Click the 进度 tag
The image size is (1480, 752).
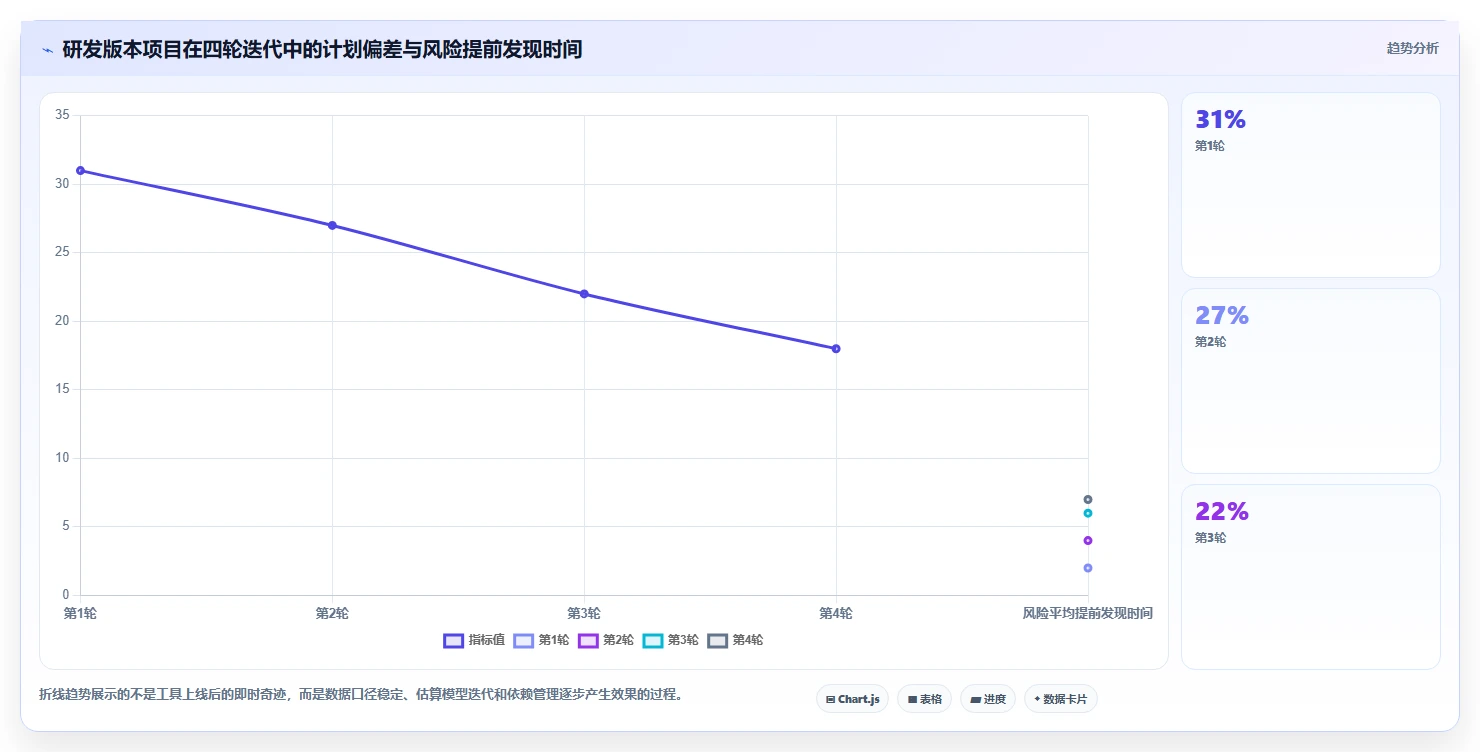coord(988,699)
